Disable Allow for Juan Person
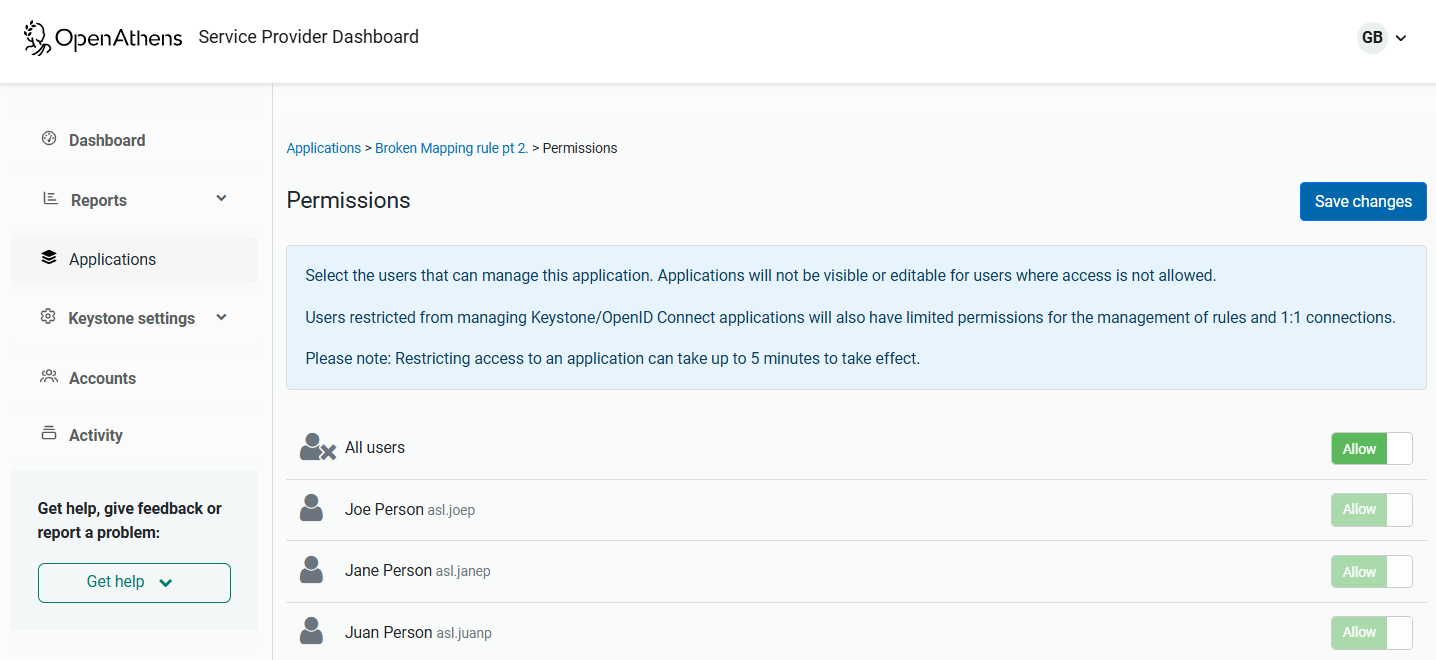Image resolution: width=1436 pixels, height=660 pixels. click(x=1371, y=632)
